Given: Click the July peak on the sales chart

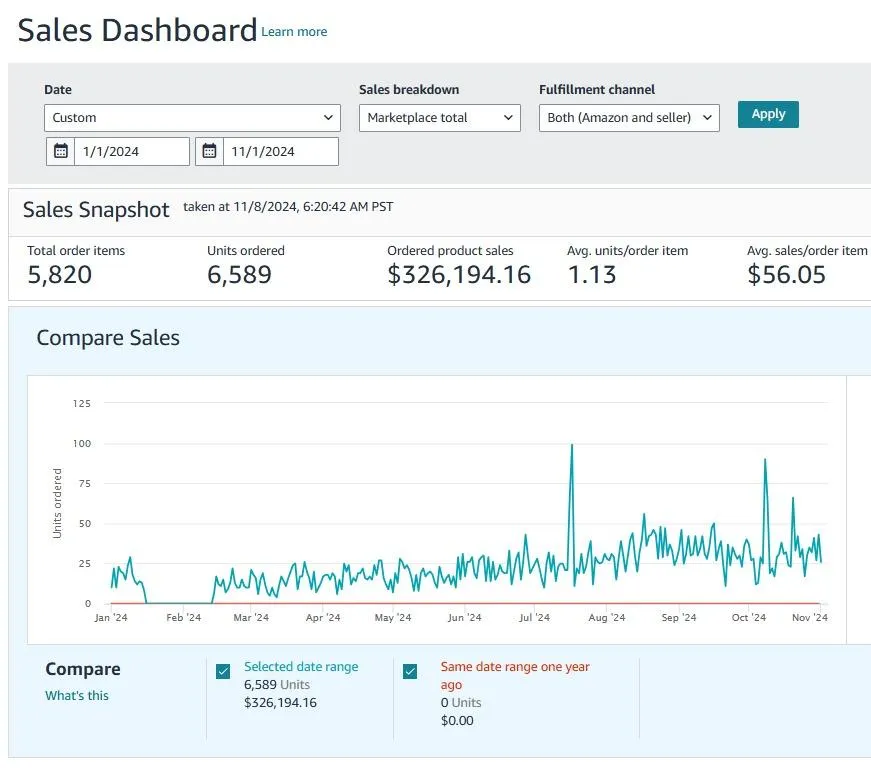Looking at the screenshot, I should (571, 445).
